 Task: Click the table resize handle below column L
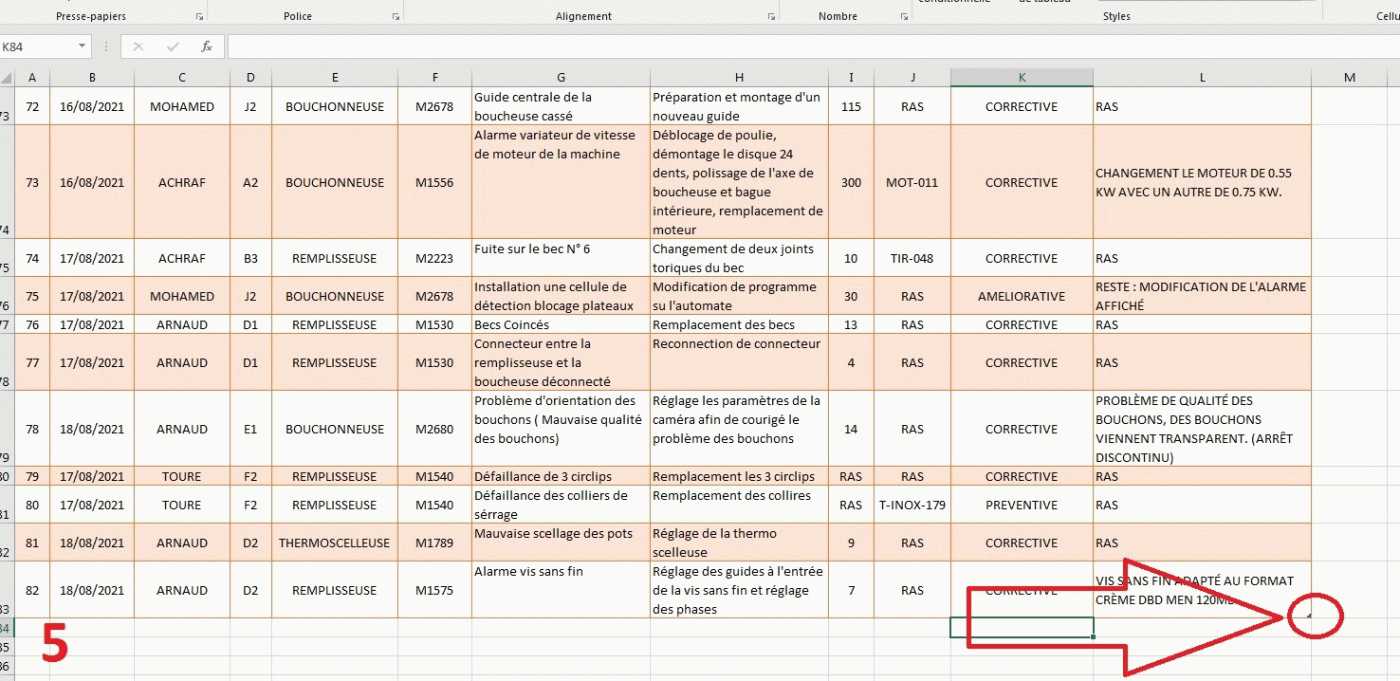click(x=1308, y=616)
